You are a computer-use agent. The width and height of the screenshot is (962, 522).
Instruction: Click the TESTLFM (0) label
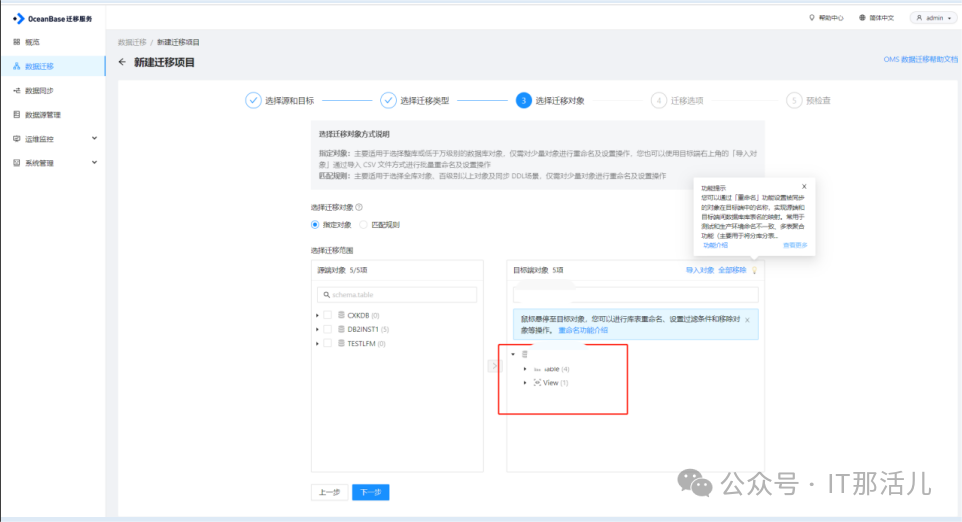(366, 344)
